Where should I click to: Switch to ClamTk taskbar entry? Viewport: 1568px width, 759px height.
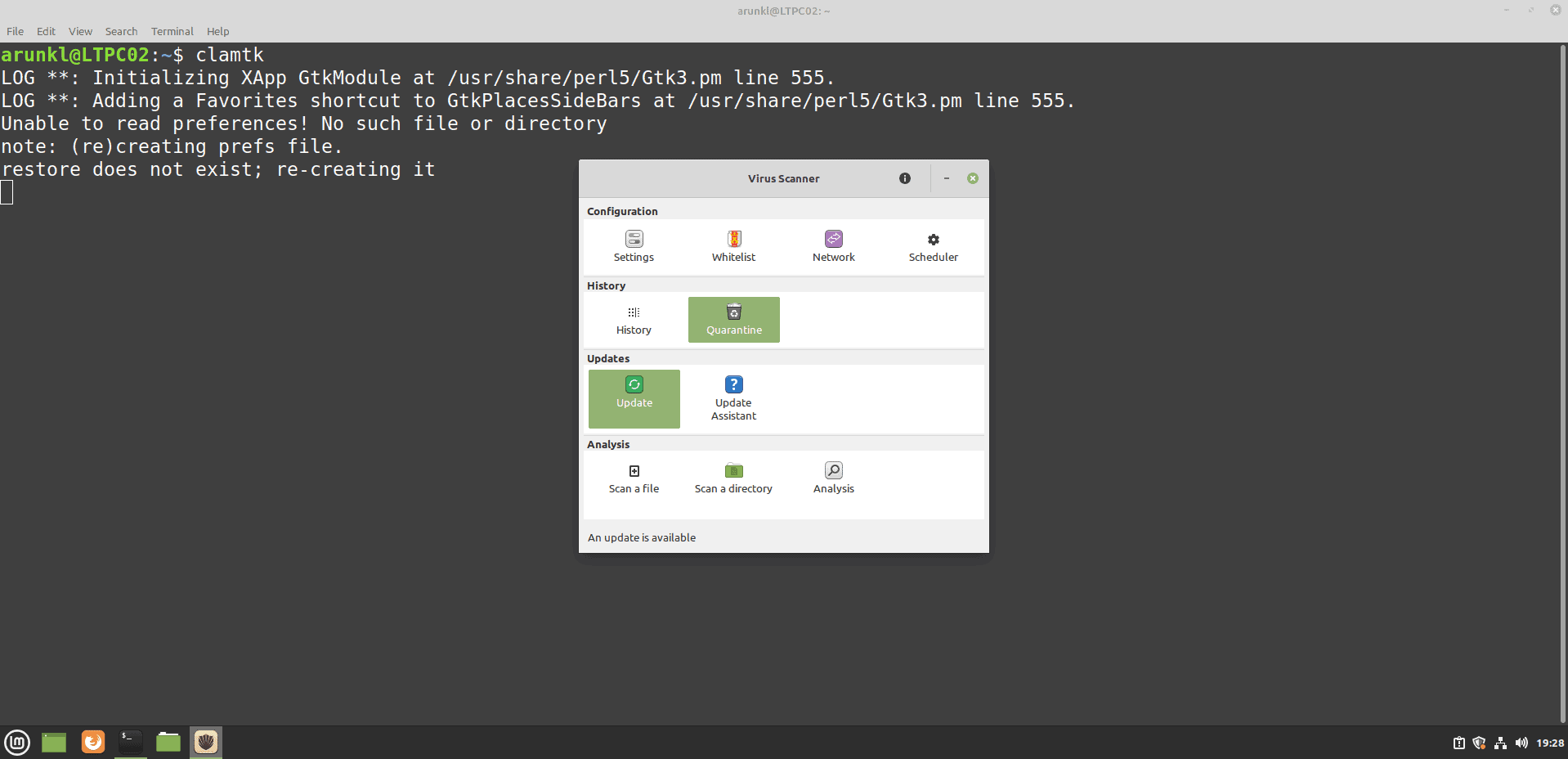206,742
